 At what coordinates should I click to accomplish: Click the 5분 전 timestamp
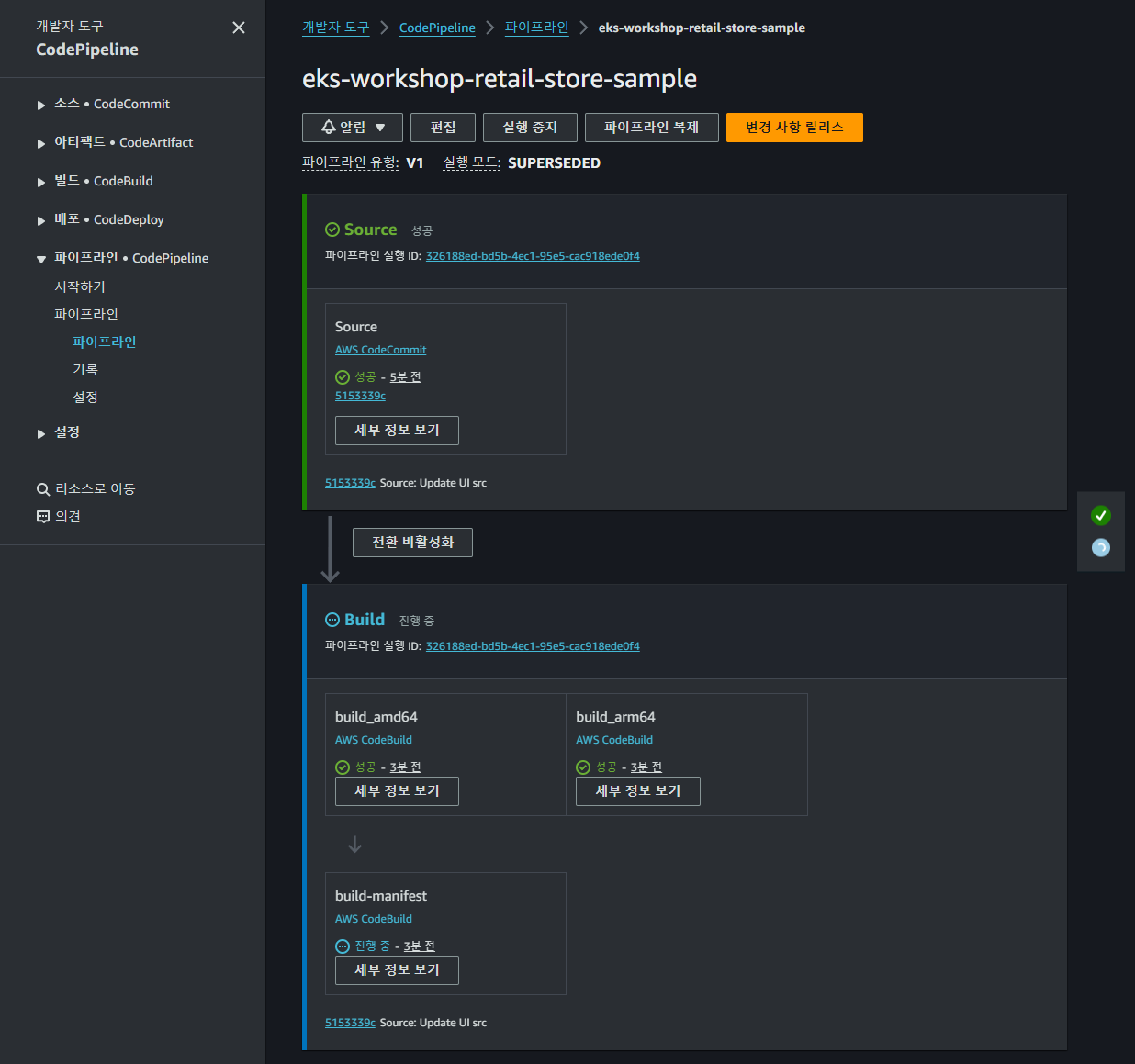pyautogui.click(x=405, y=377)
